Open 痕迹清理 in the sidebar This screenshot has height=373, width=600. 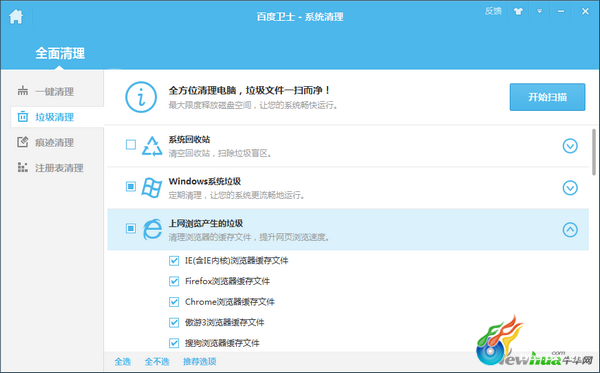tap(54, 143)
